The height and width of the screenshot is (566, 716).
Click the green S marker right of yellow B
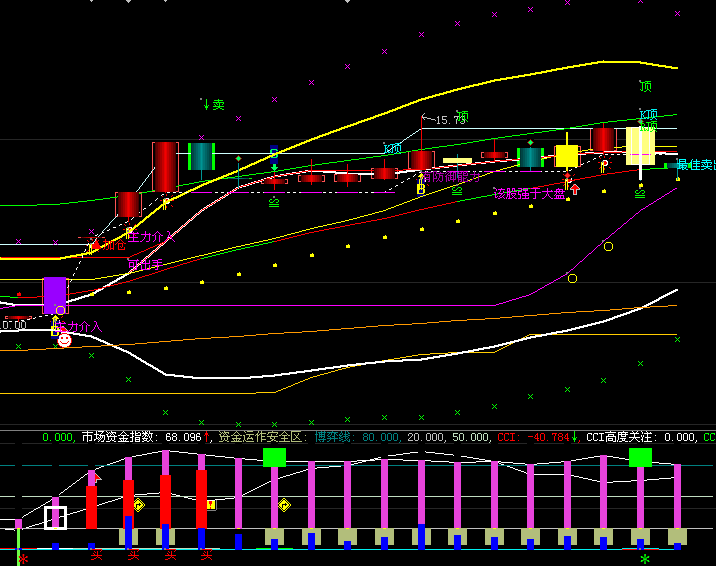tap(457, 191)
